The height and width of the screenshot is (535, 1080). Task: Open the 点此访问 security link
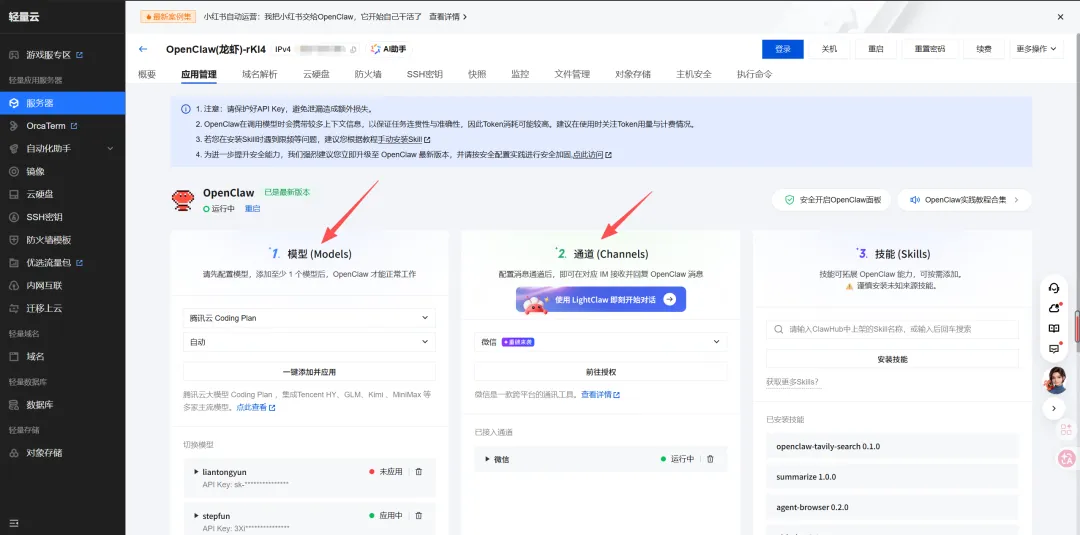point(592,155)
